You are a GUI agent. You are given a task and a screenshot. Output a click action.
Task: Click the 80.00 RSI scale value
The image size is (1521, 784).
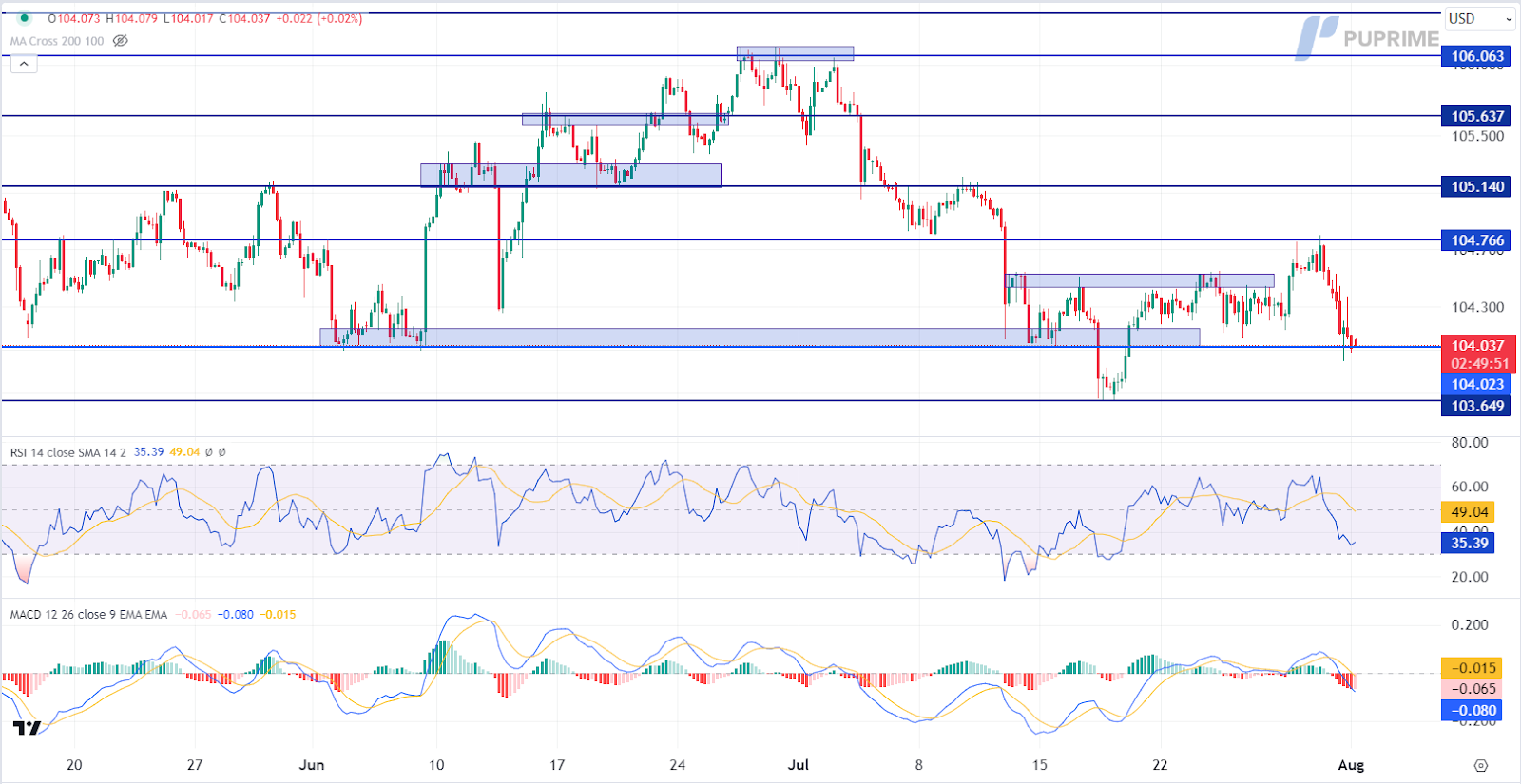point(1470,443)
